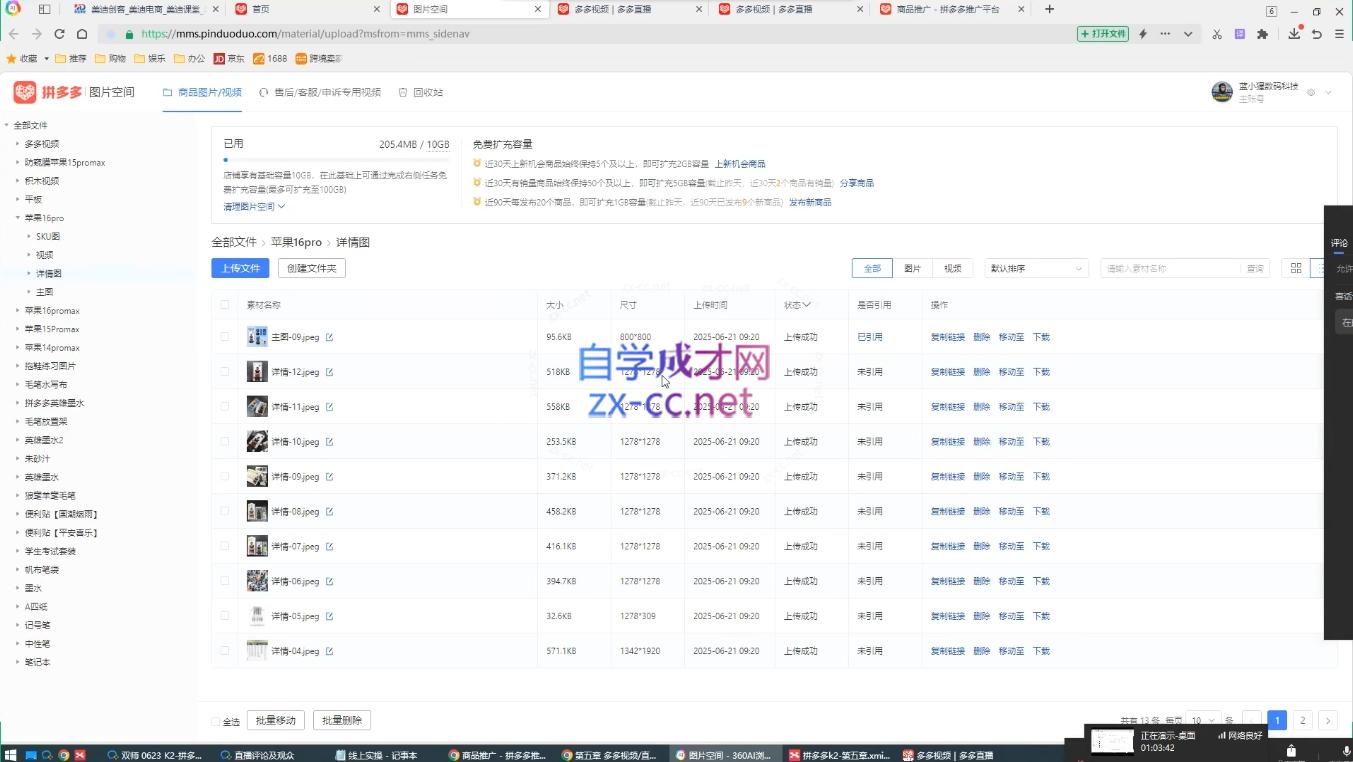
Task: Check the header select-all checkbox in table
Action: [x=225, y=305]
